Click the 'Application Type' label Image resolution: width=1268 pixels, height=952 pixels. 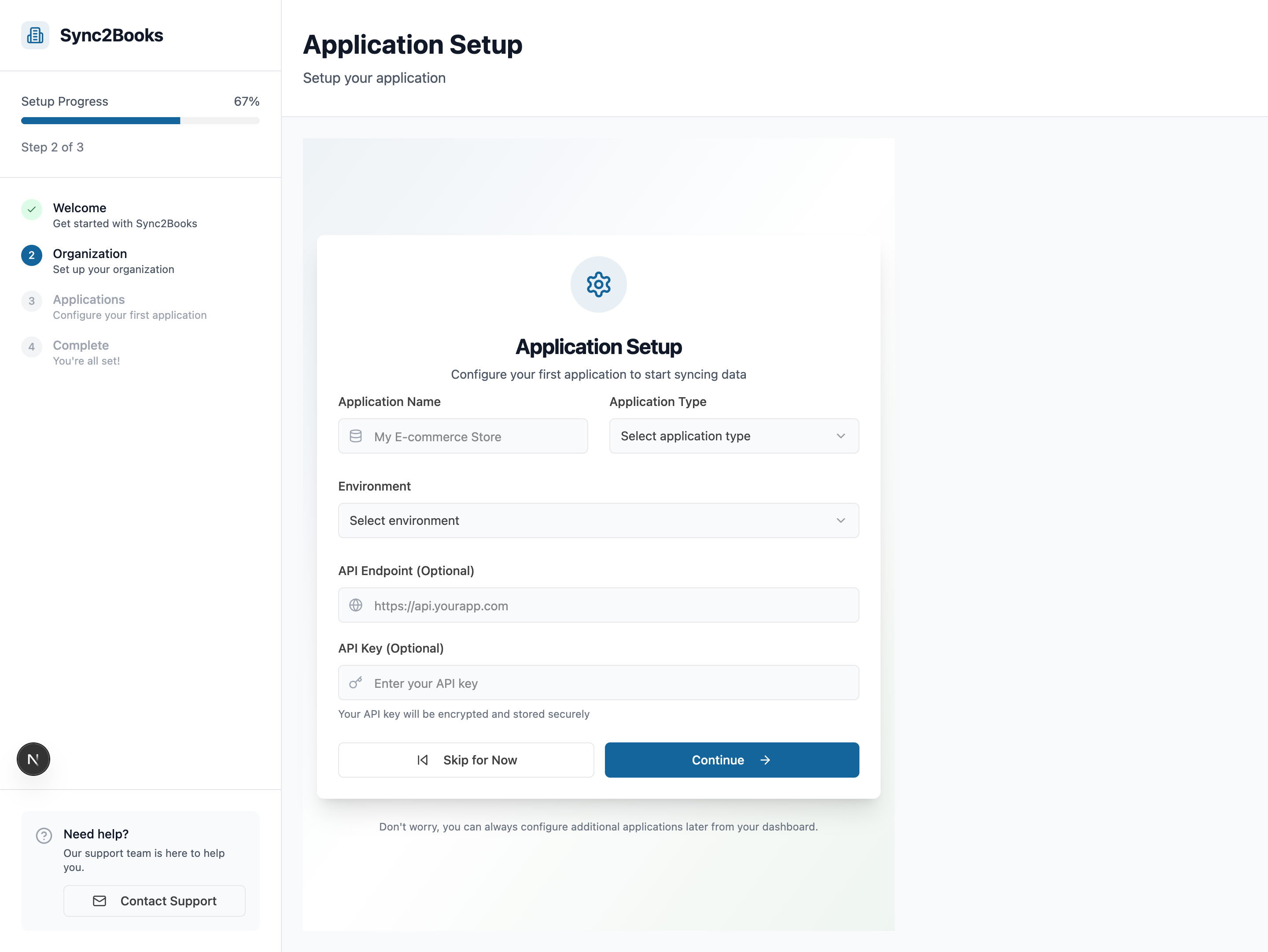(657, 402)
